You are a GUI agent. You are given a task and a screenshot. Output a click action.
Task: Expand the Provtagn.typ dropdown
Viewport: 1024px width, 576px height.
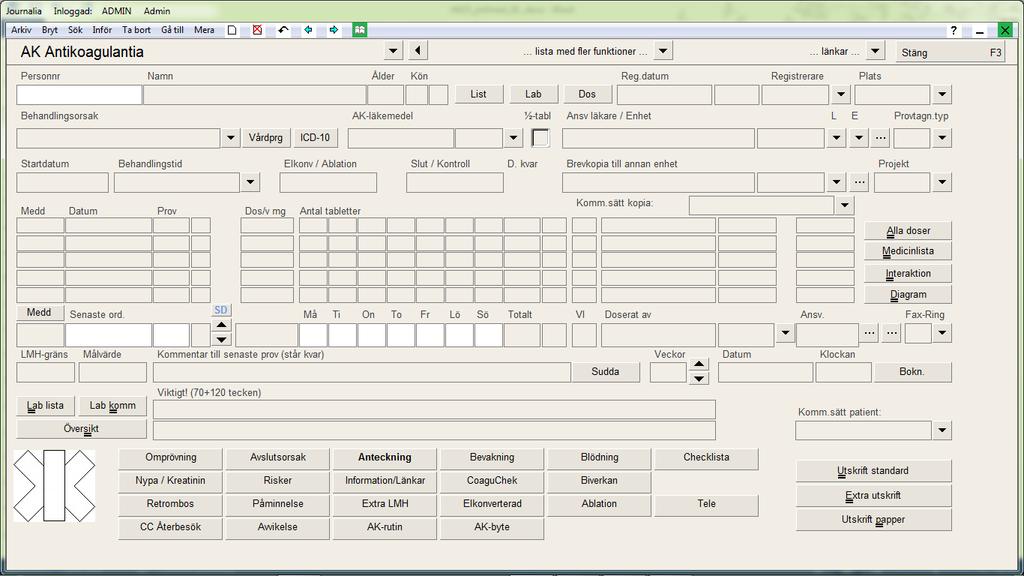942,138
